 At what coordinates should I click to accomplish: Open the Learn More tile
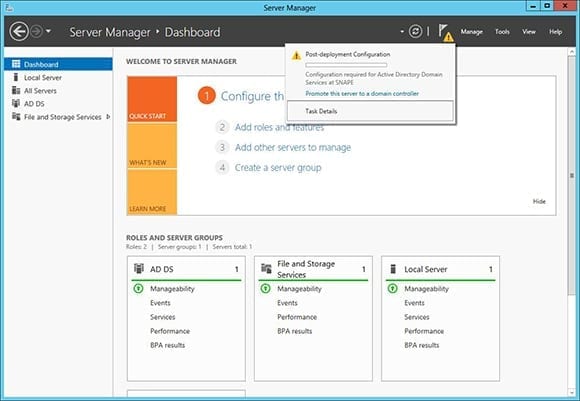coord(152,192)
